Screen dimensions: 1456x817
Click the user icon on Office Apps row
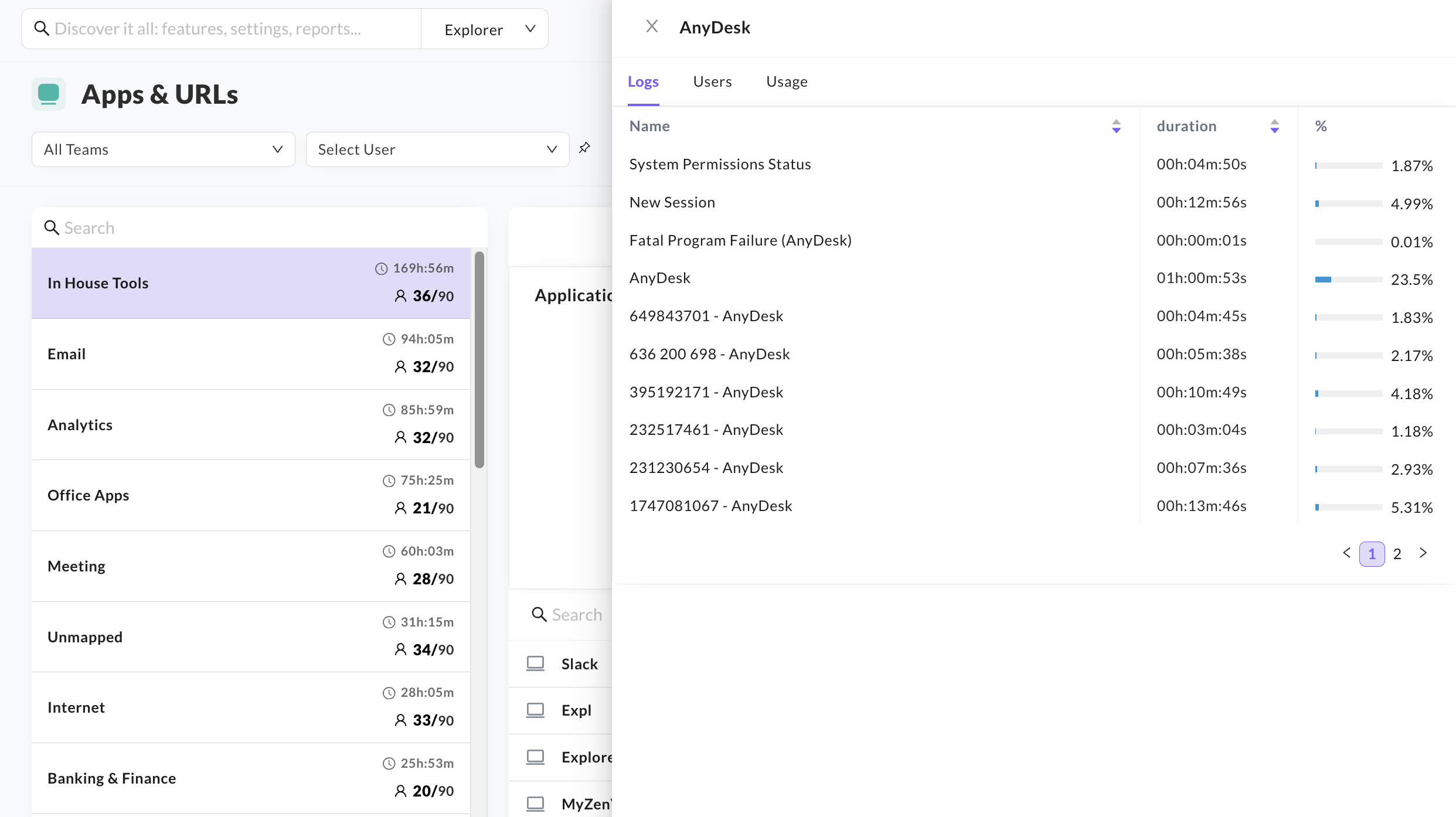point(400,508)
